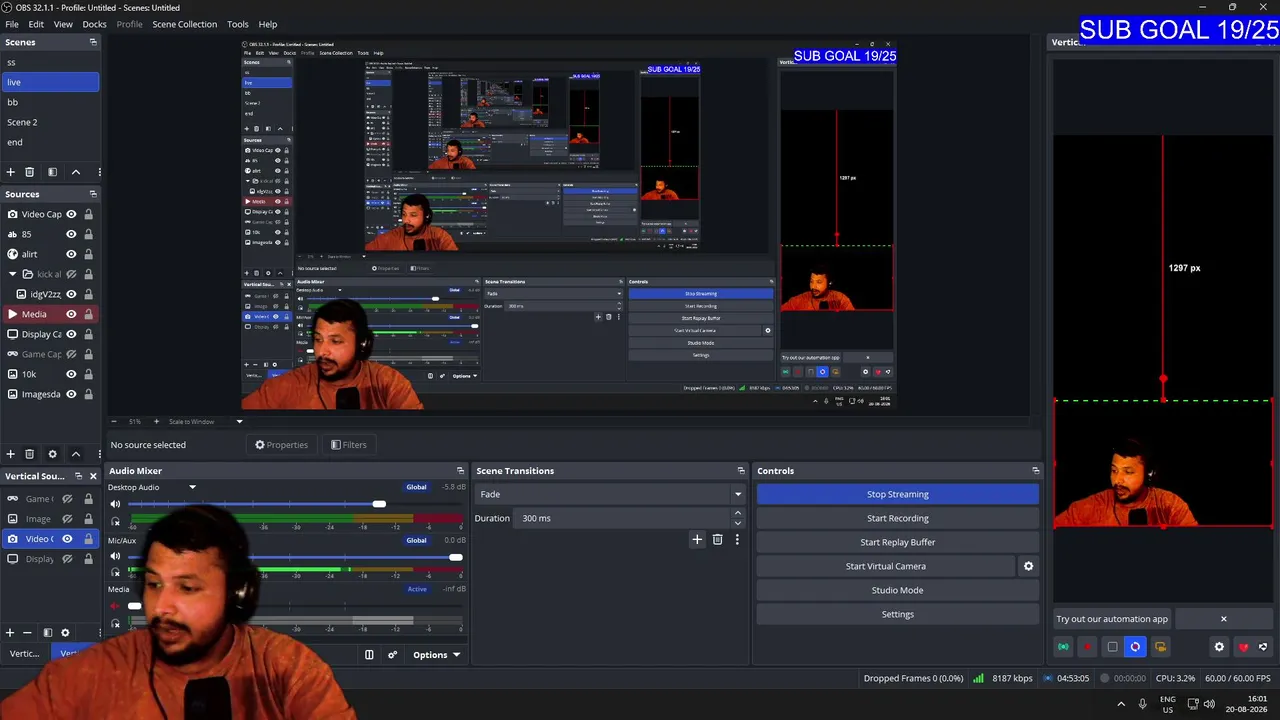
Task: Mute Mic/Aux with the speaker icon
Action: point(115,556)
